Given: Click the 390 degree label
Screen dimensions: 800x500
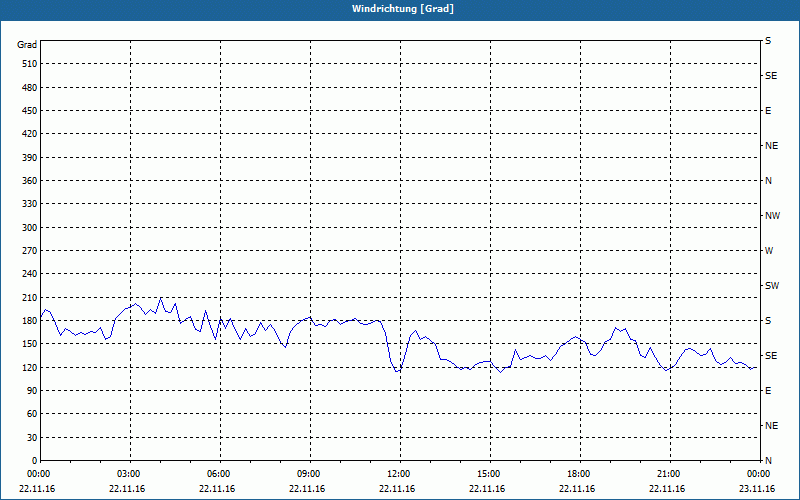Looking at the screenshot, I should coord(30,158).
